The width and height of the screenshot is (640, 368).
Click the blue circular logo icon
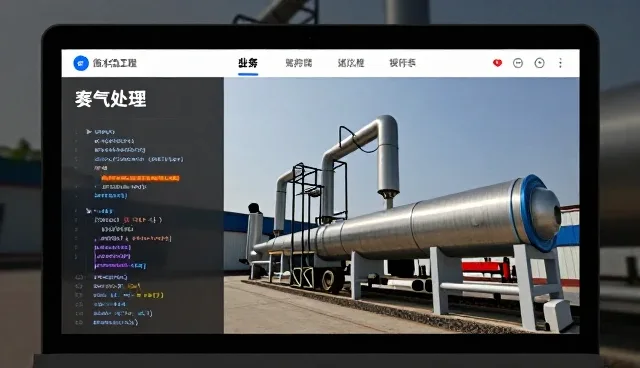pos(81,63)
